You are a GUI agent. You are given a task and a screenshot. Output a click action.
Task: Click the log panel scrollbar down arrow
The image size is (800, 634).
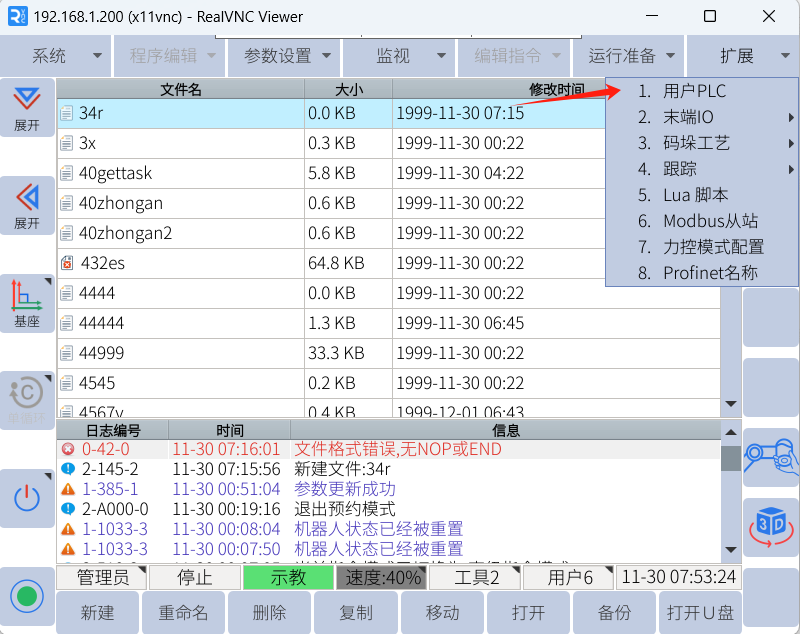(x=731, y=550)
